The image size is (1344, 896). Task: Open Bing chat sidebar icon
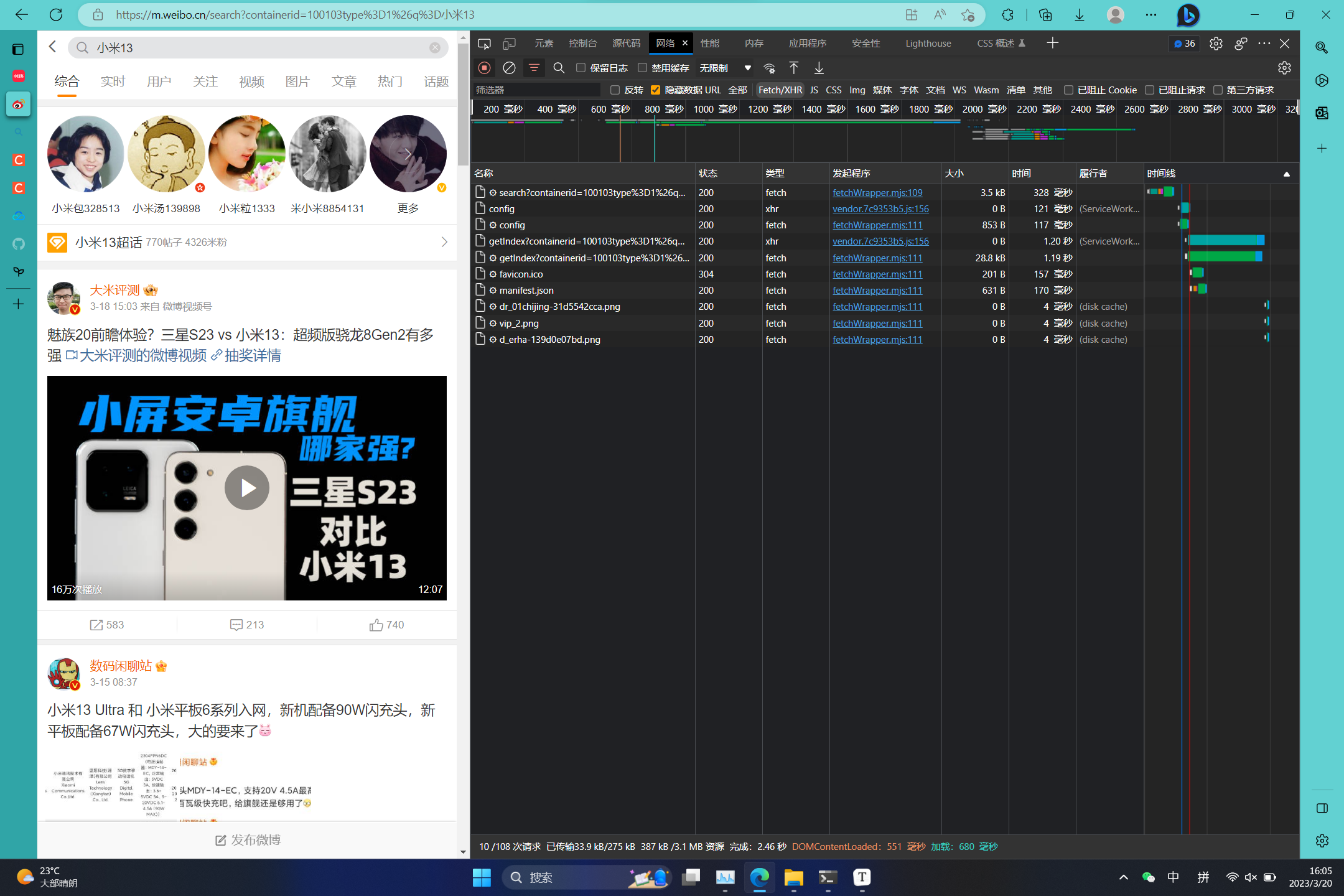(x=1188, y=15)
